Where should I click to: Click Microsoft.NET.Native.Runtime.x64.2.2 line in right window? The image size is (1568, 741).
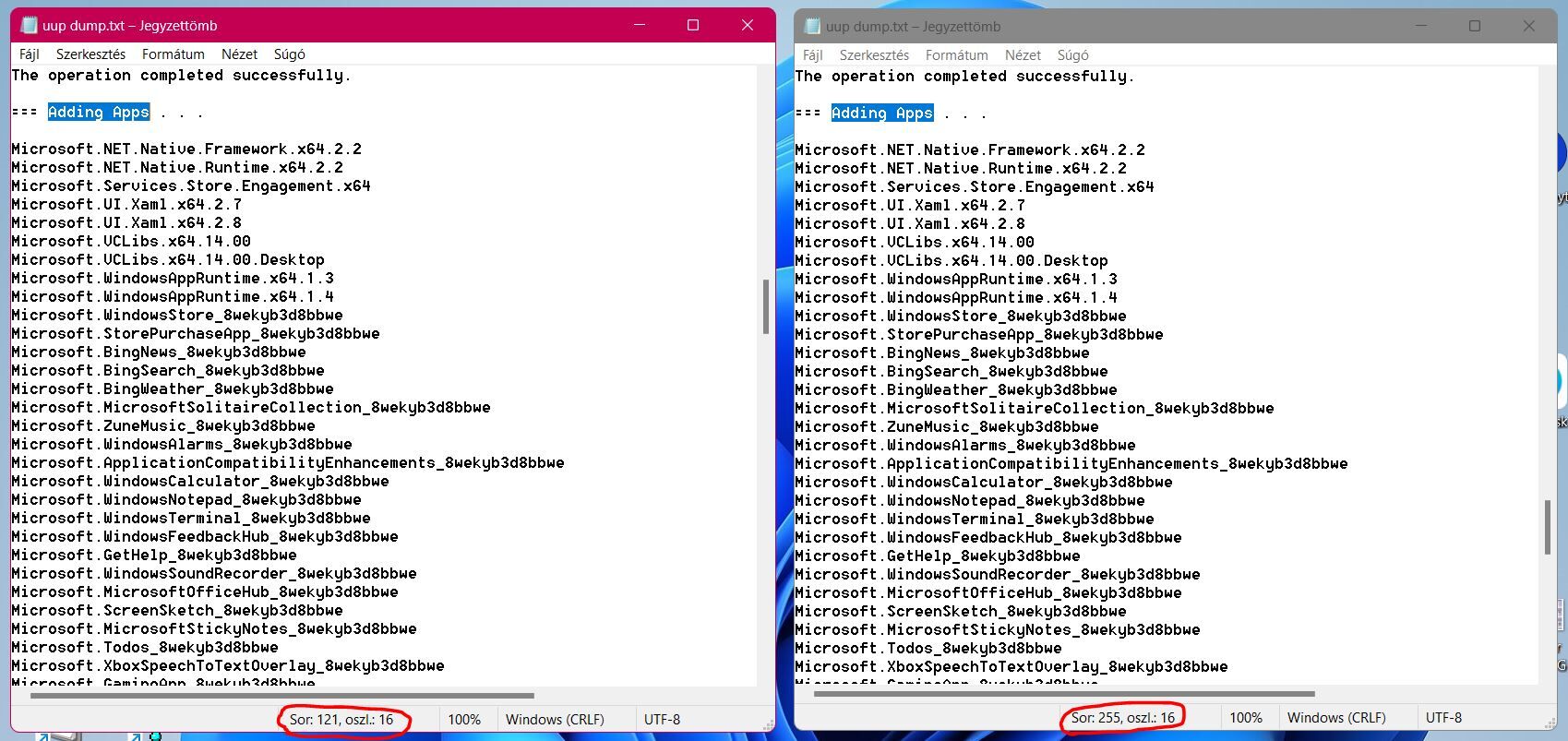(961, 168)
